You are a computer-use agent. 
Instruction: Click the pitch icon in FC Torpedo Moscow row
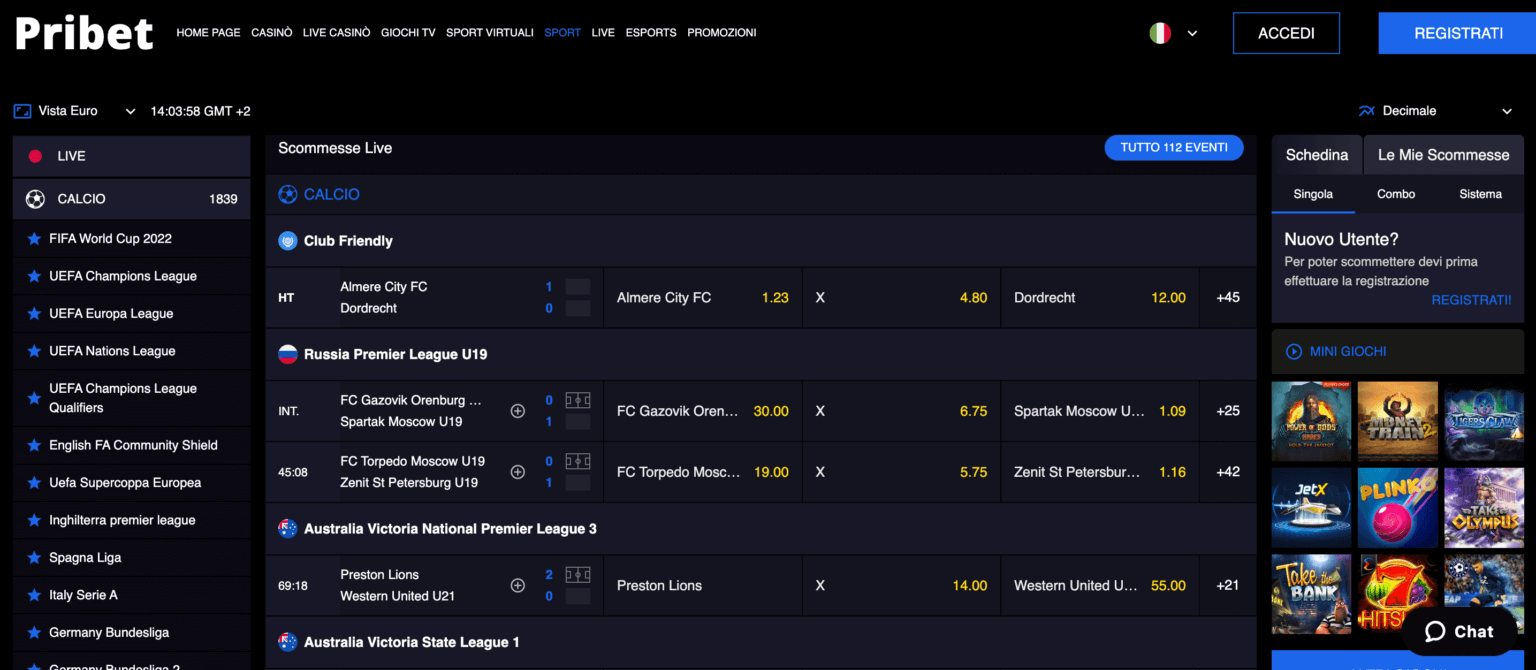point(578,462)
